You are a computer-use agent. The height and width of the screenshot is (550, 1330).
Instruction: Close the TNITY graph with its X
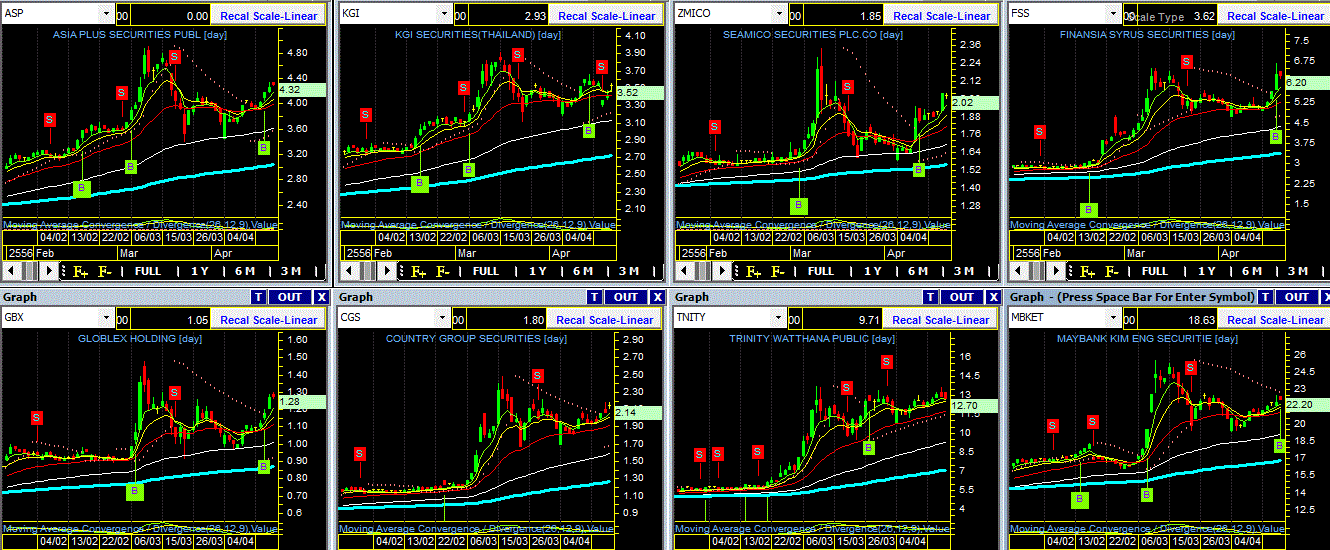click(x=993, y=297)
